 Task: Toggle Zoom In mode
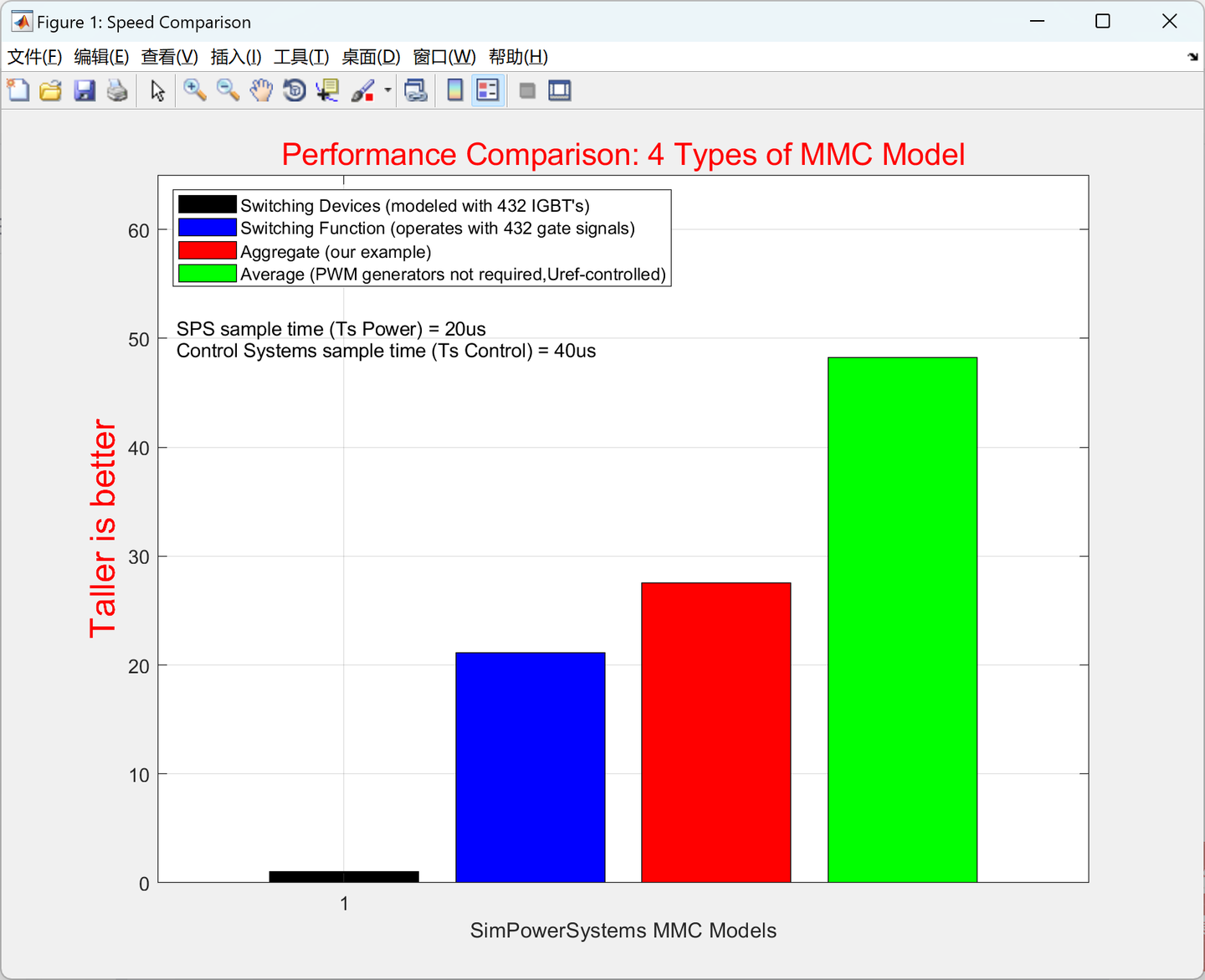point(195,90)
